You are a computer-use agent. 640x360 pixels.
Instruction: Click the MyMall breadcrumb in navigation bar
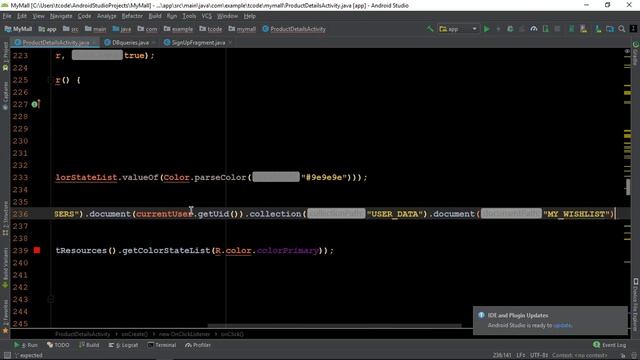18,29
